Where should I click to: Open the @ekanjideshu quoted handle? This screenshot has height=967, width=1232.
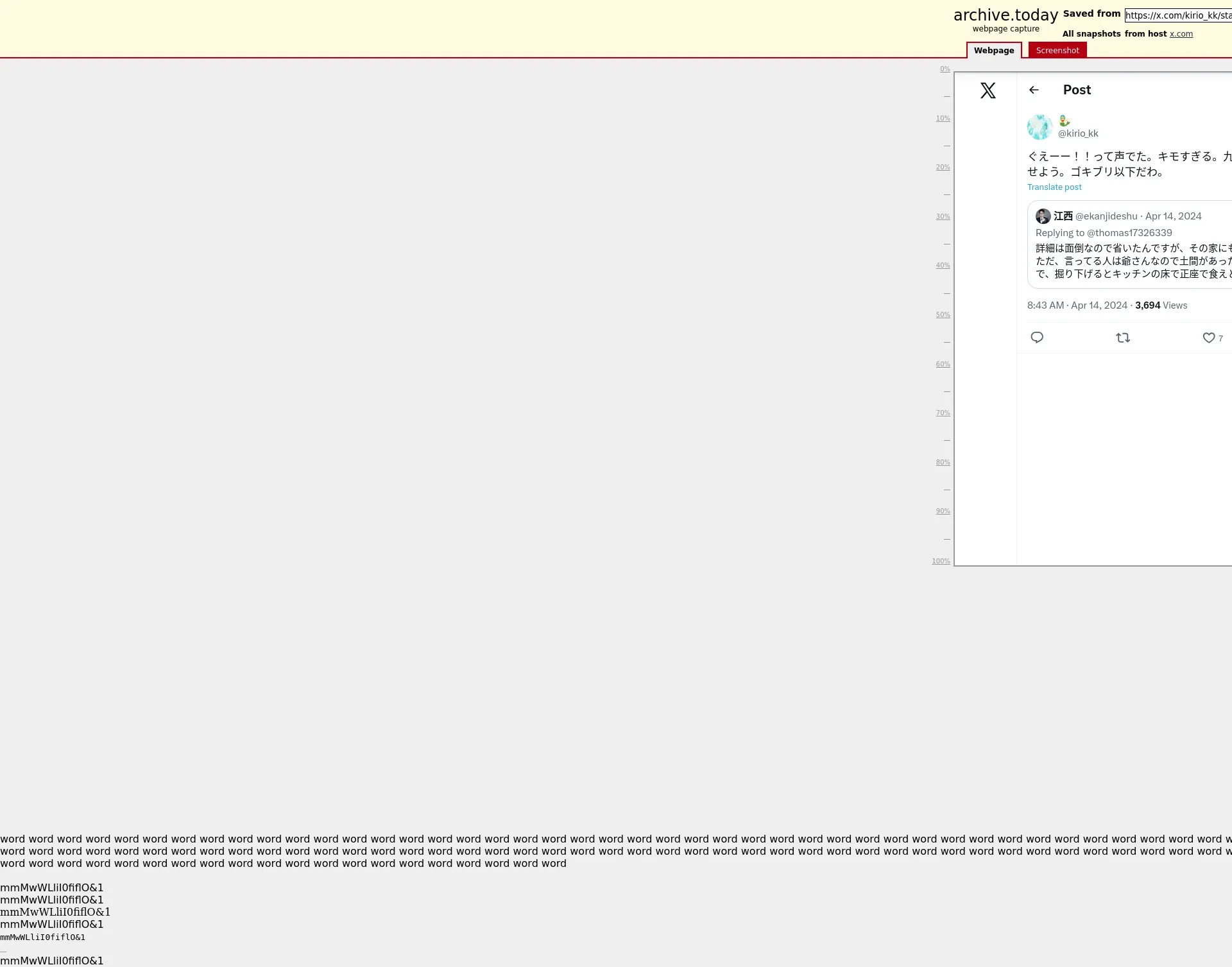[1106, 216]
